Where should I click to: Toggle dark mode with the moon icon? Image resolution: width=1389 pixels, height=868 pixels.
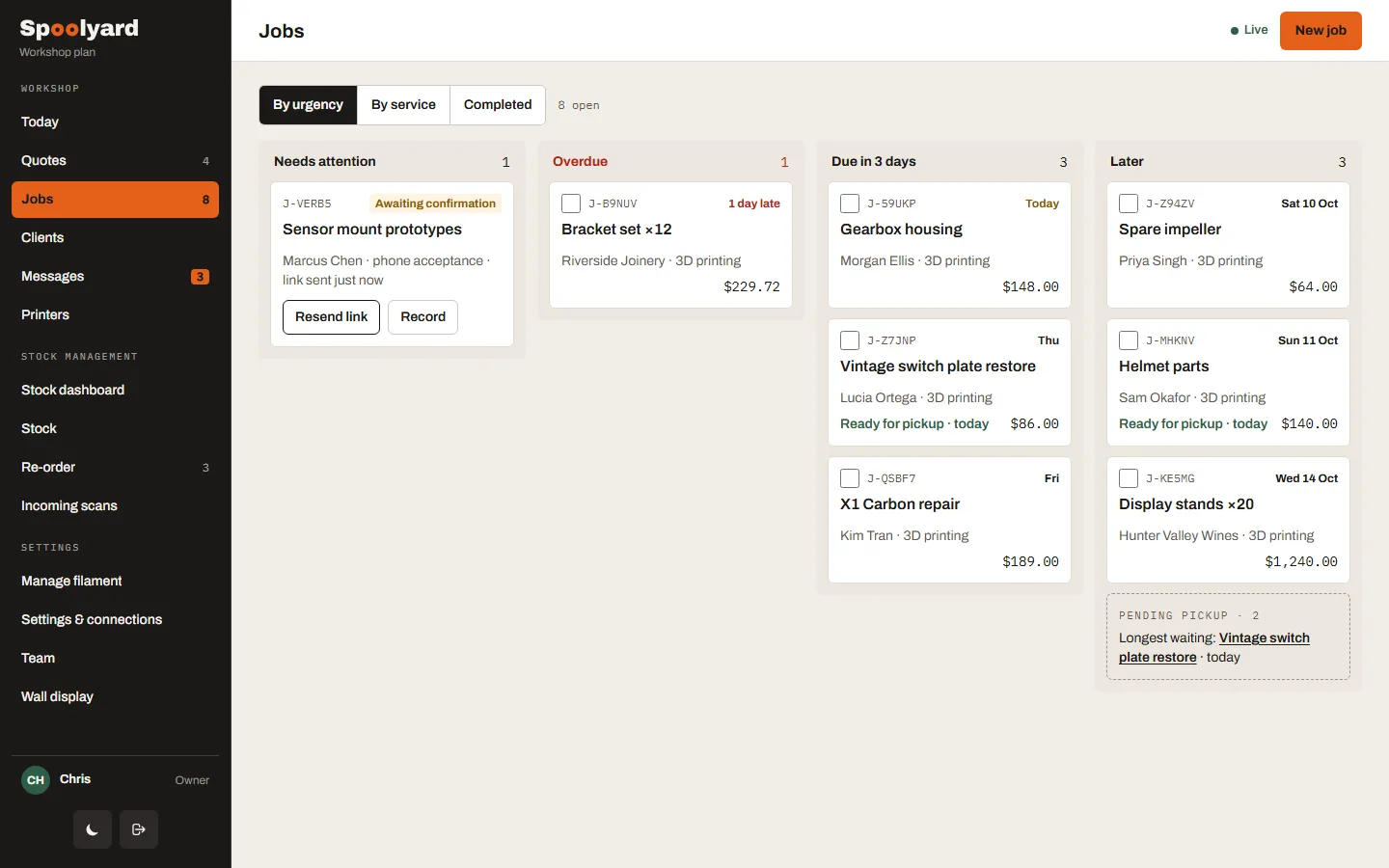click(93, 829)
